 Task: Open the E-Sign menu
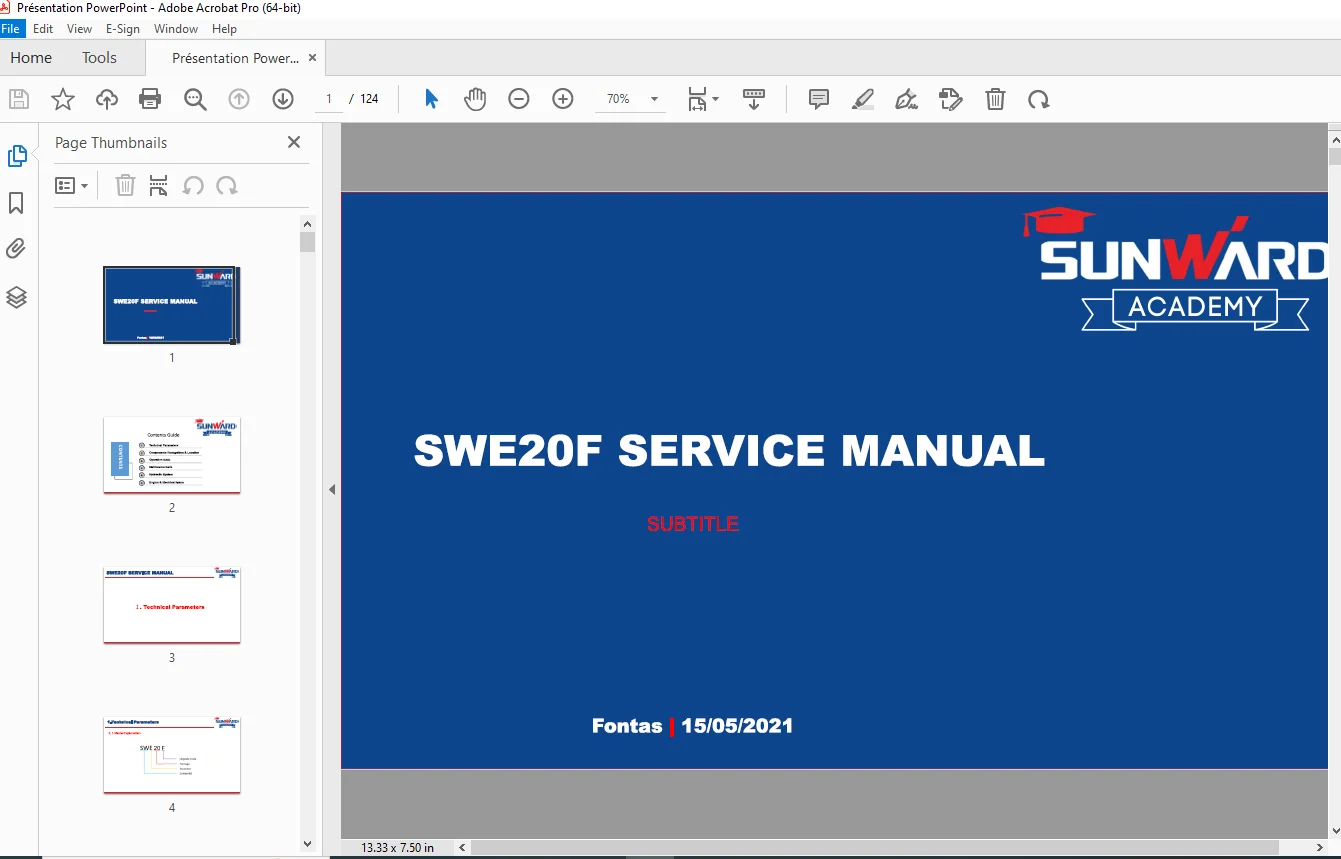point(123,29)
